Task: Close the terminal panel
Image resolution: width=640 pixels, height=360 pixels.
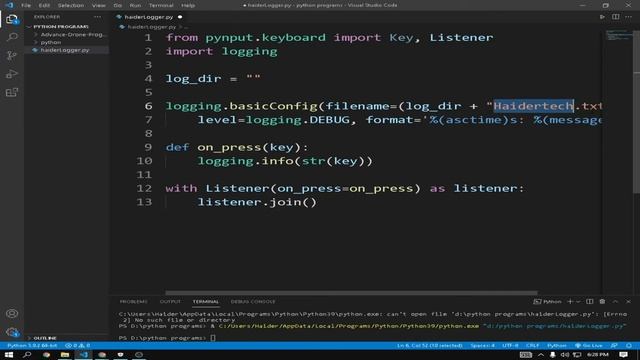Action: point(629,301)
